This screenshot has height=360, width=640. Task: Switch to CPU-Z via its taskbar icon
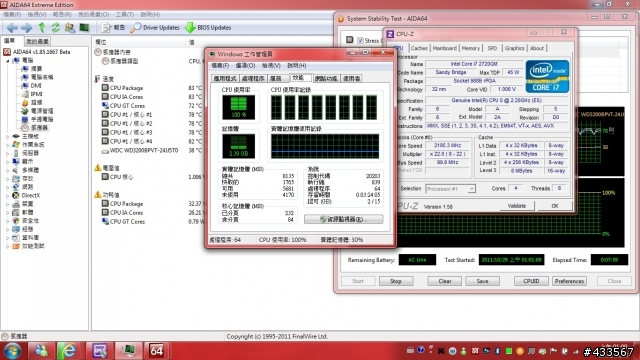coord(99,351)
